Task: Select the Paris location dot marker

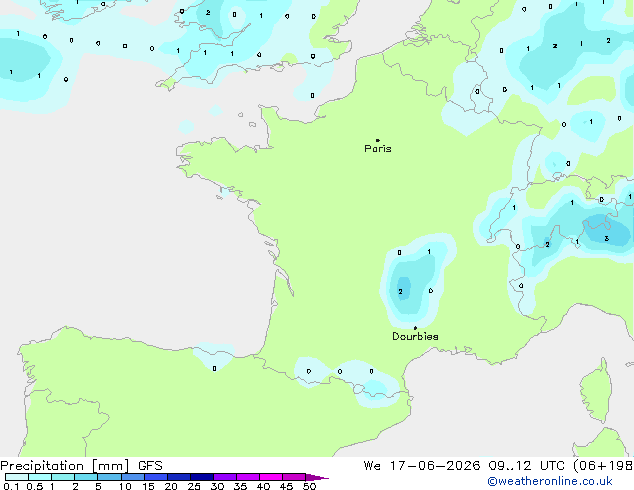Action: (x=378, y=140)
